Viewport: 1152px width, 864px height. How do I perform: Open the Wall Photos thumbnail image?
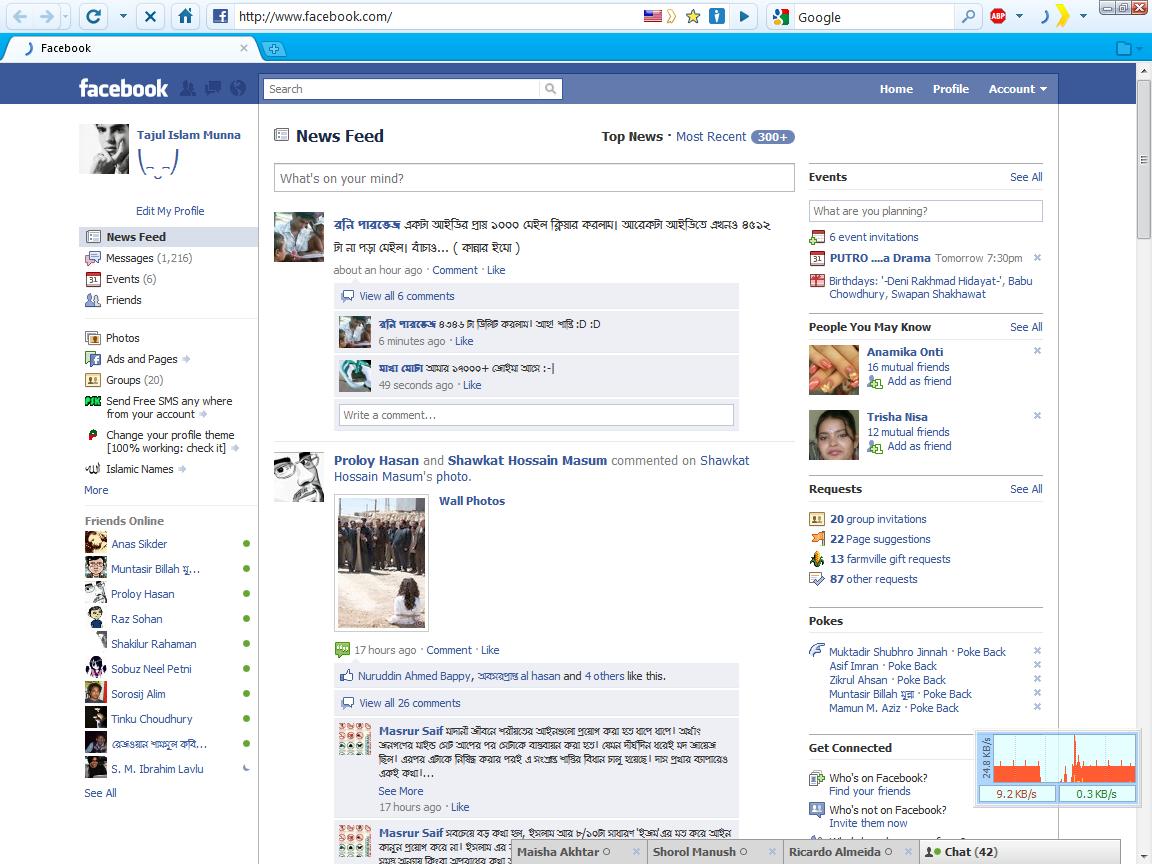click(381, 563)
